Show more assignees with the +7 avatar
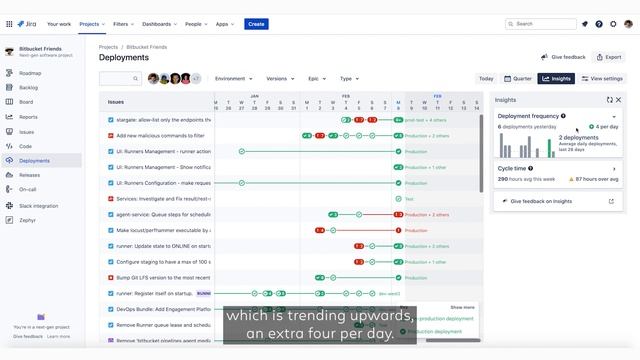This screenshot has width=640, height=360. pyautogui.click(x=196, y=78)
